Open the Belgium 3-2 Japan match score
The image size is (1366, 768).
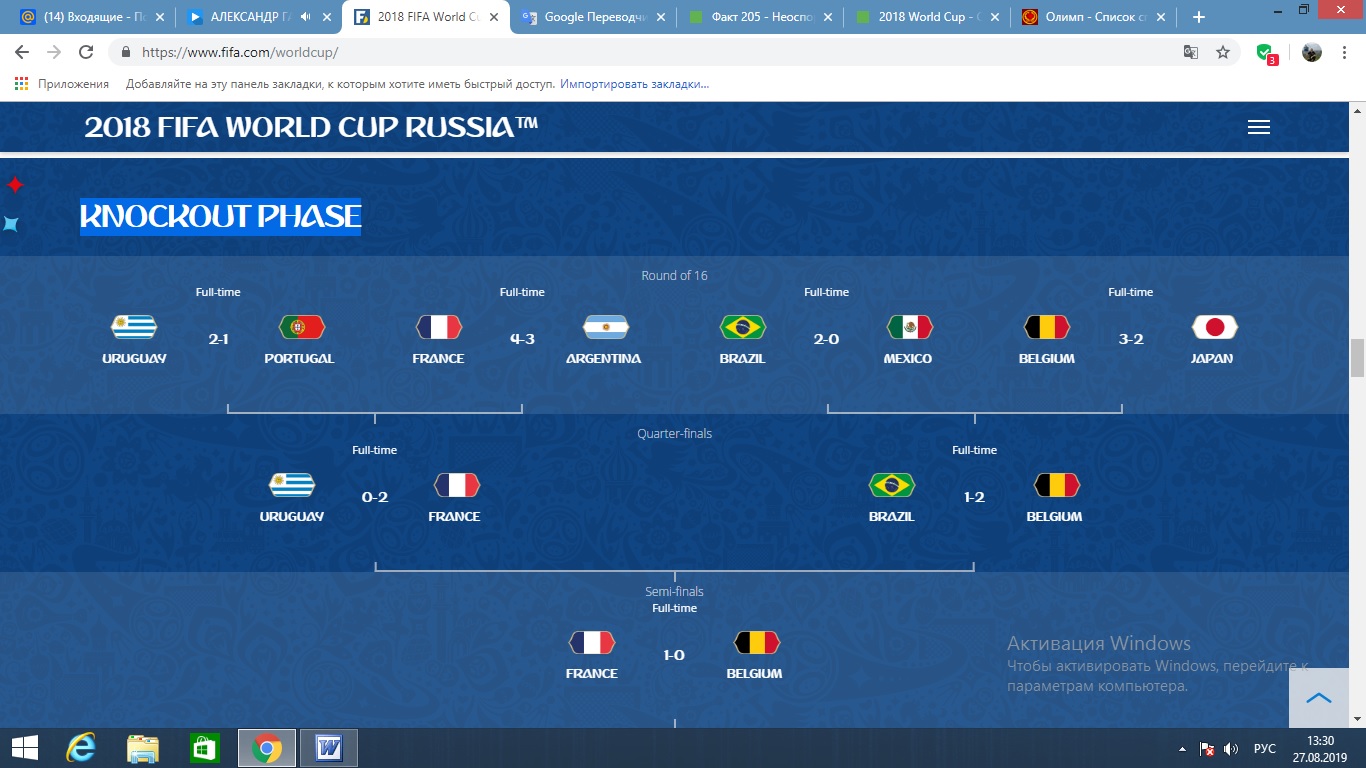(1131, 339)
